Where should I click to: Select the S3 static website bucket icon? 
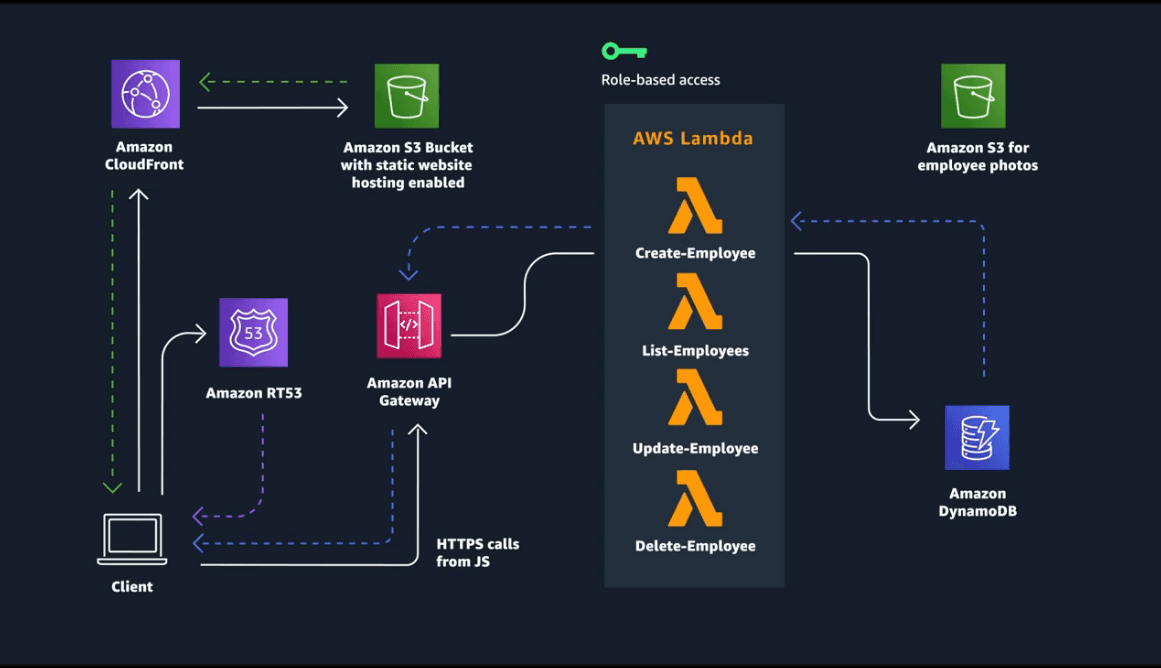[407, 96]
